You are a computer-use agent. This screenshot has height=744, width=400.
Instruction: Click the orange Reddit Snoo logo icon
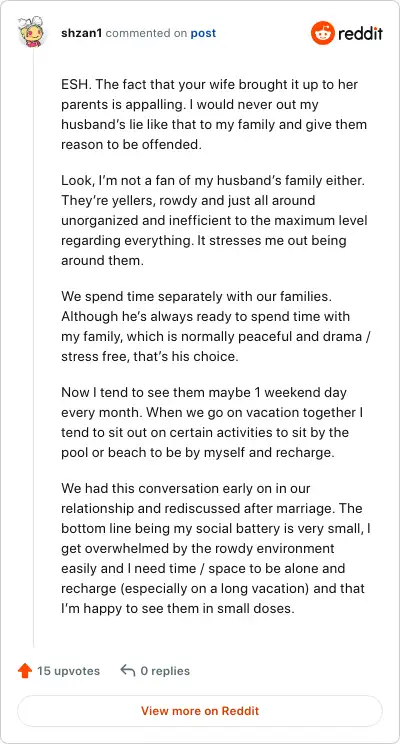tap(323, 33)
